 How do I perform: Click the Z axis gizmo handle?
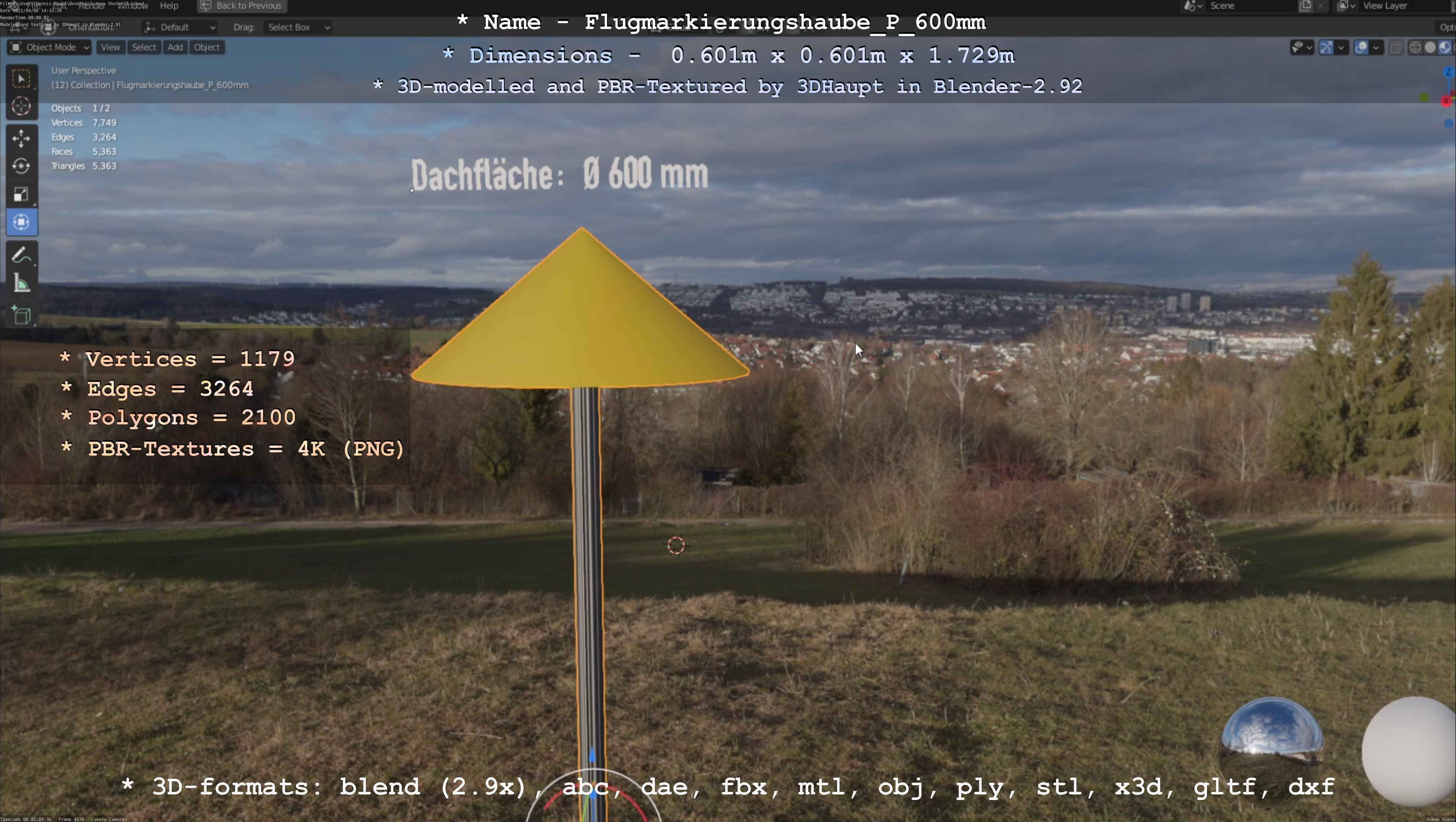pyautogui.click(x=1448, y=72)
